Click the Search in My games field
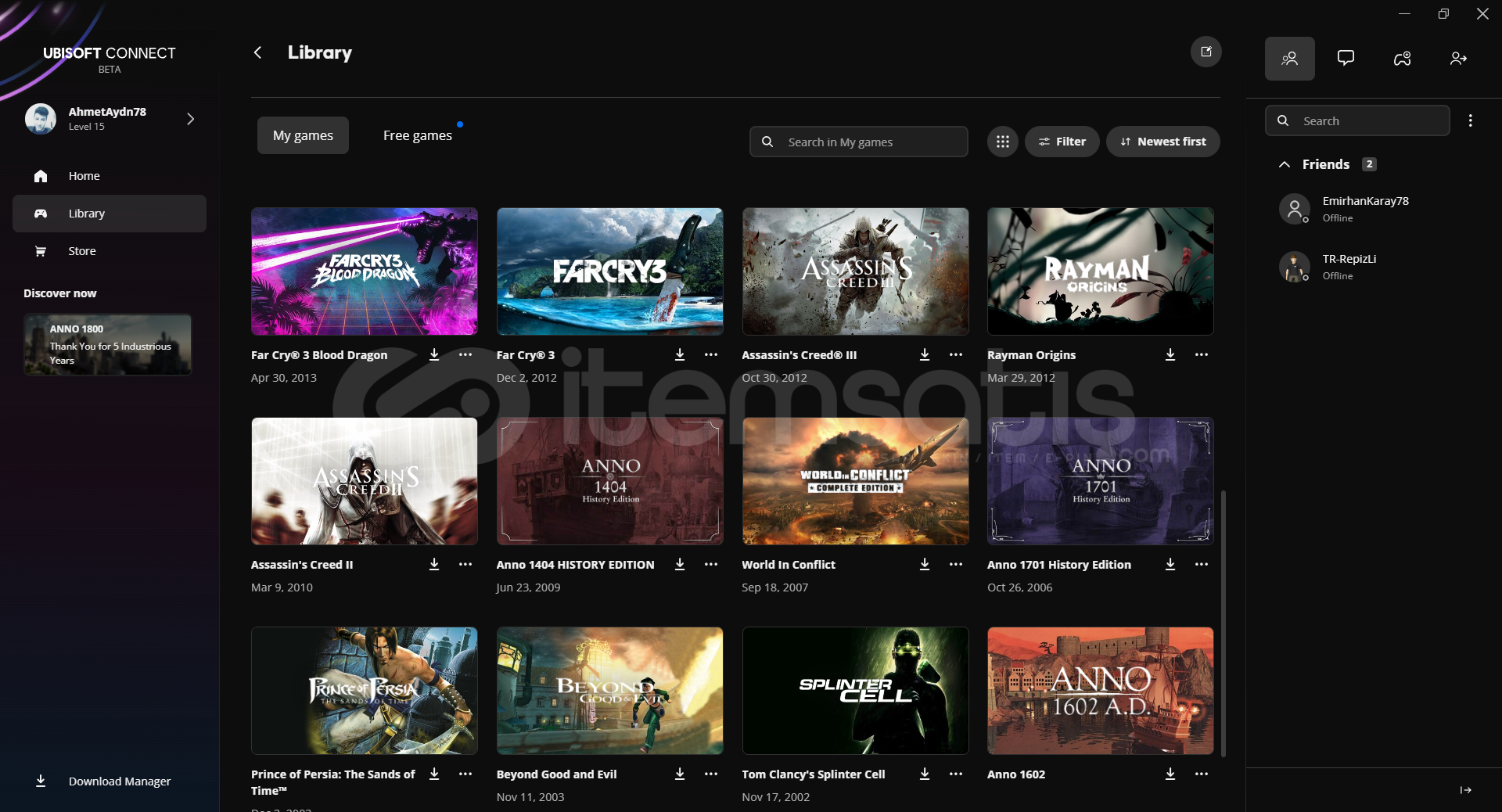The width and height of the screenshot is (1502, 812). click(x=858, y=142)
